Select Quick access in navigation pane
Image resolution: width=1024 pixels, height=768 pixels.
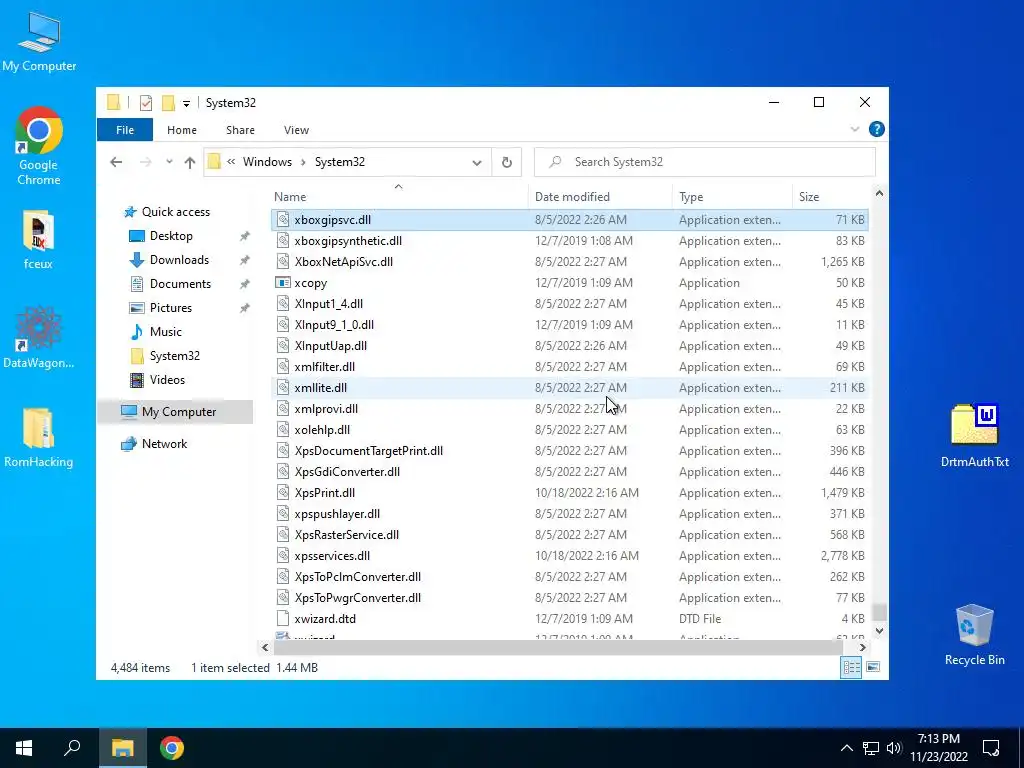pyautogui.click(x=176, y=212)
